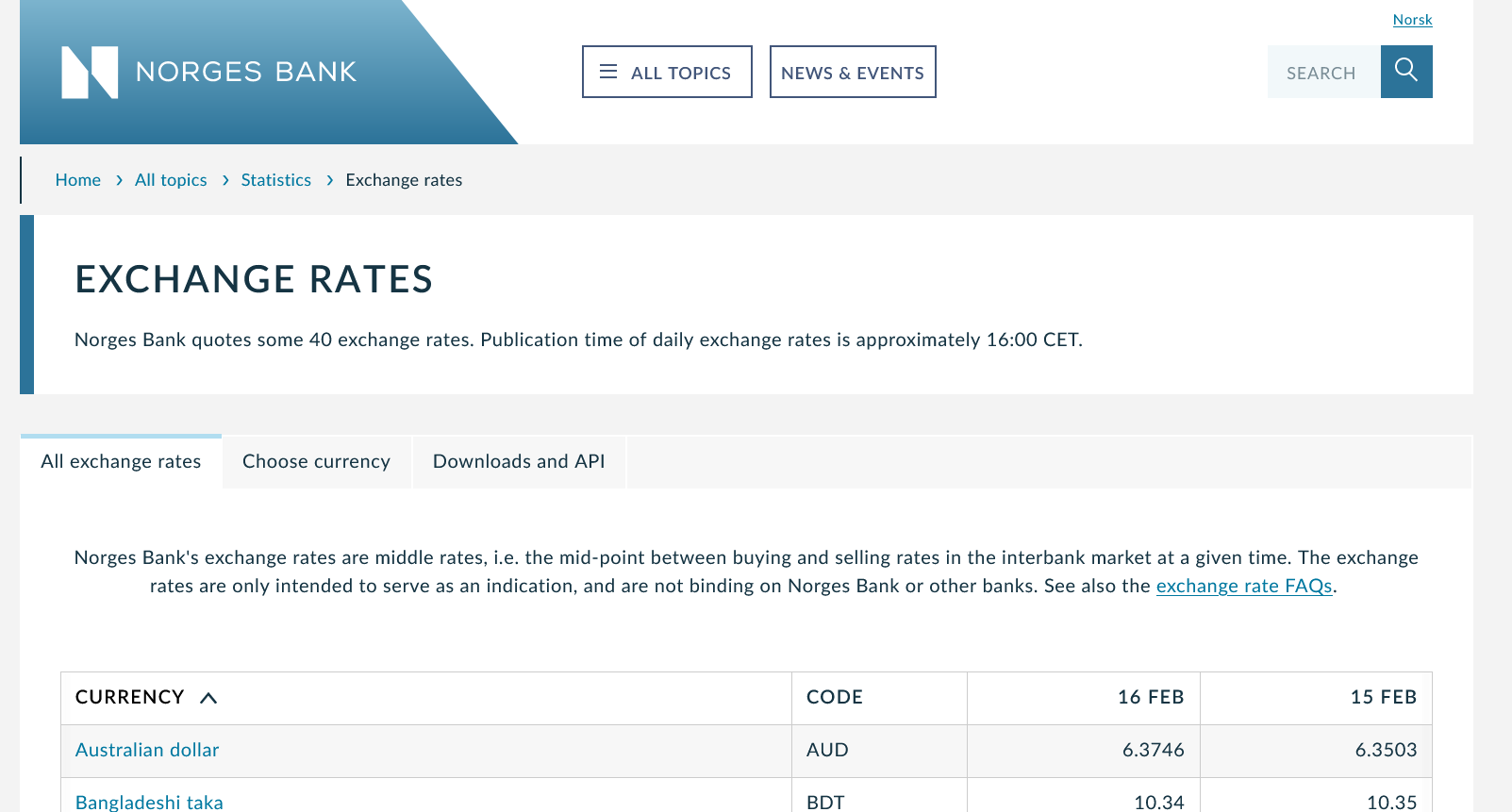Switch language to Norsk
The height and width of the screenshot is (812, 1512).
[1412, 20]
